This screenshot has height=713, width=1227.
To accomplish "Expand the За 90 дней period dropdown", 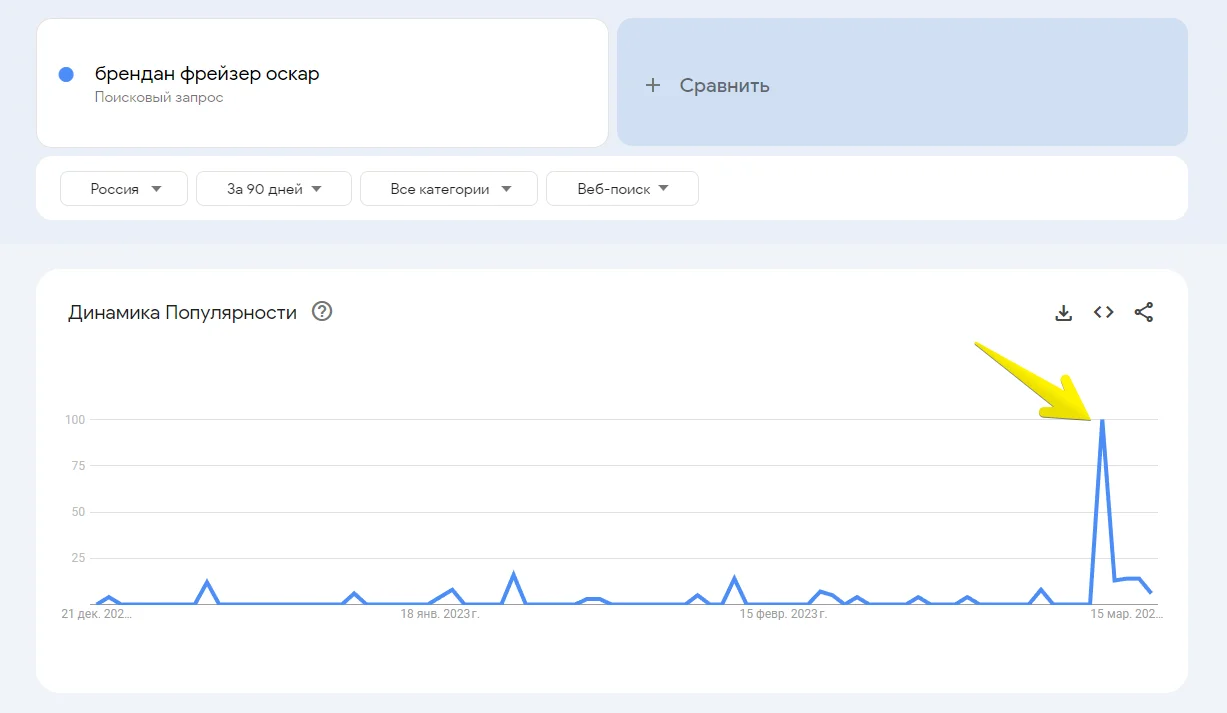I will click(274, 188).
